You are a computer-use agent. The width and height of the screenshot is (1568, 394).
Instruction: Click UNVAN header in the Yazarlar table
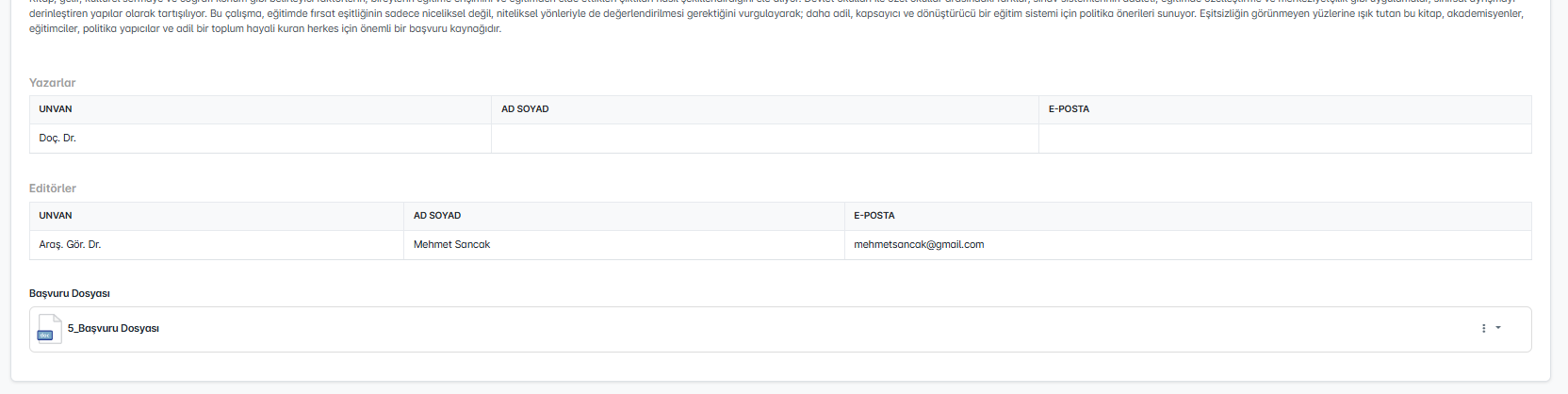56,109
